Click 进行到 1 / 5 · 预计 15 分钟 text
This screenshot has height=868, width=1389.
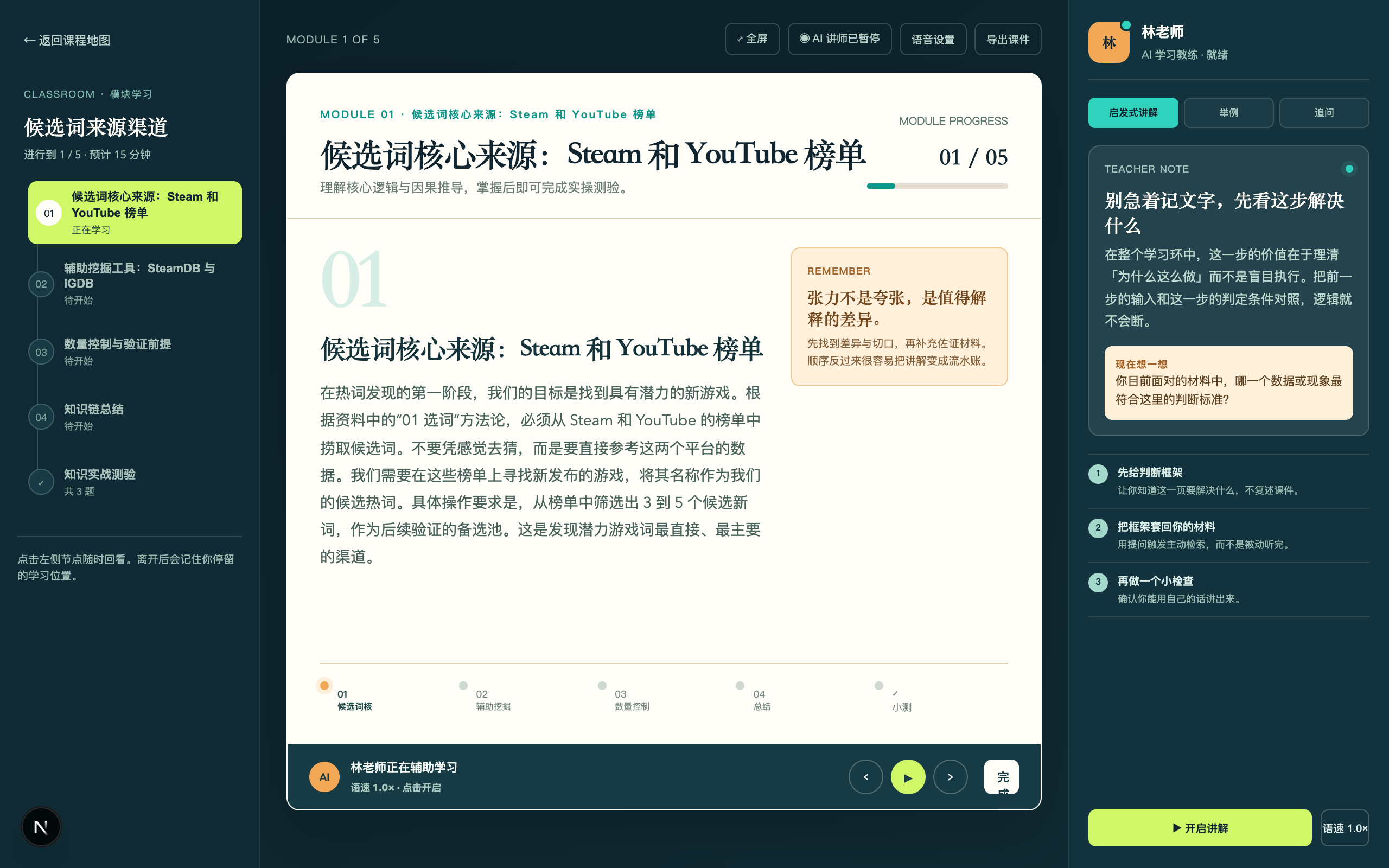point(87,155)
